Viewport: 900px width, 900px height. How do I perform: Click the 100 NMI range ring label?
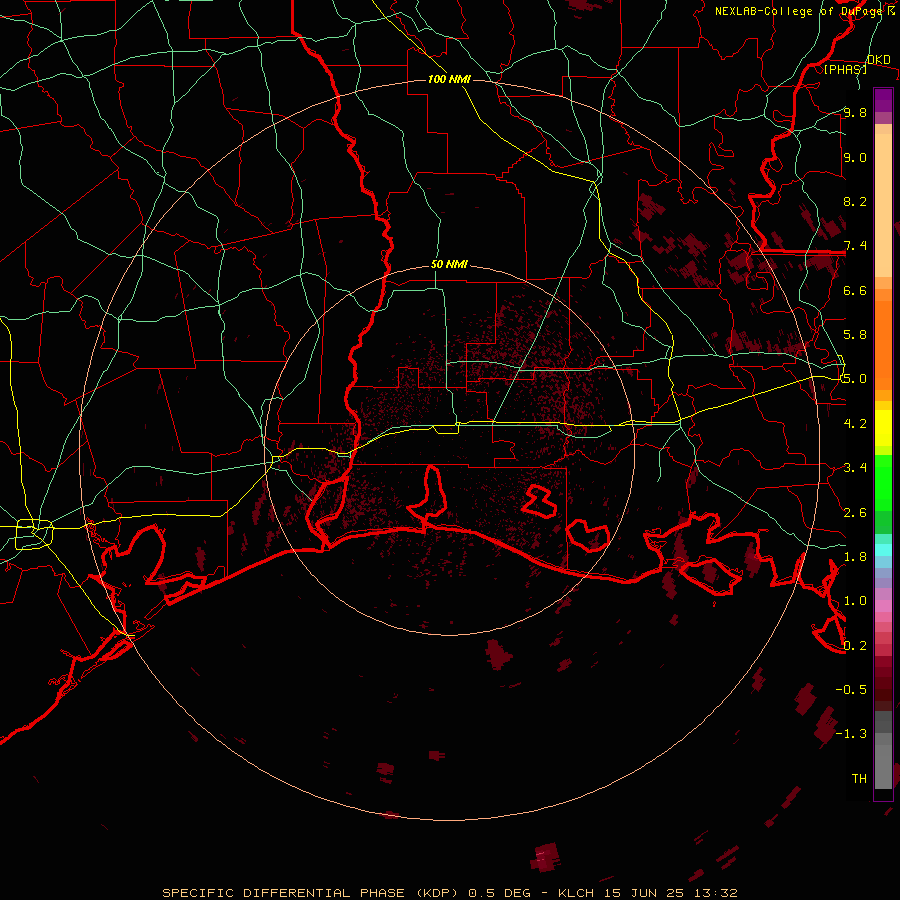click(x=449, y=79)
